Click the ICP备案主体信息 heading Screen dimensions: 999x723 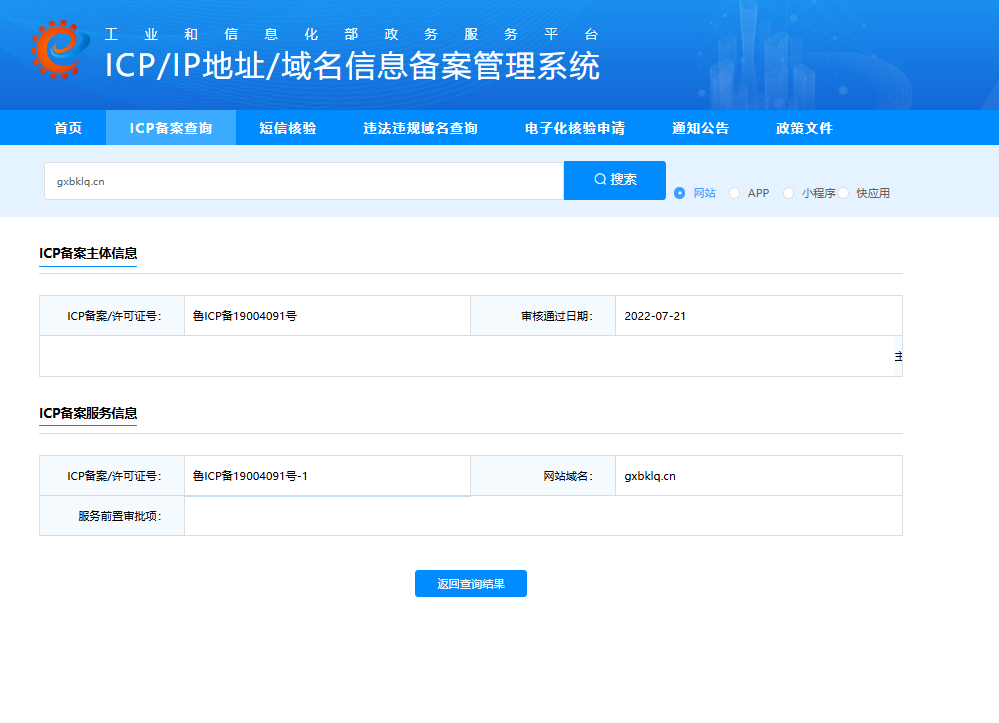click(88, 254)
